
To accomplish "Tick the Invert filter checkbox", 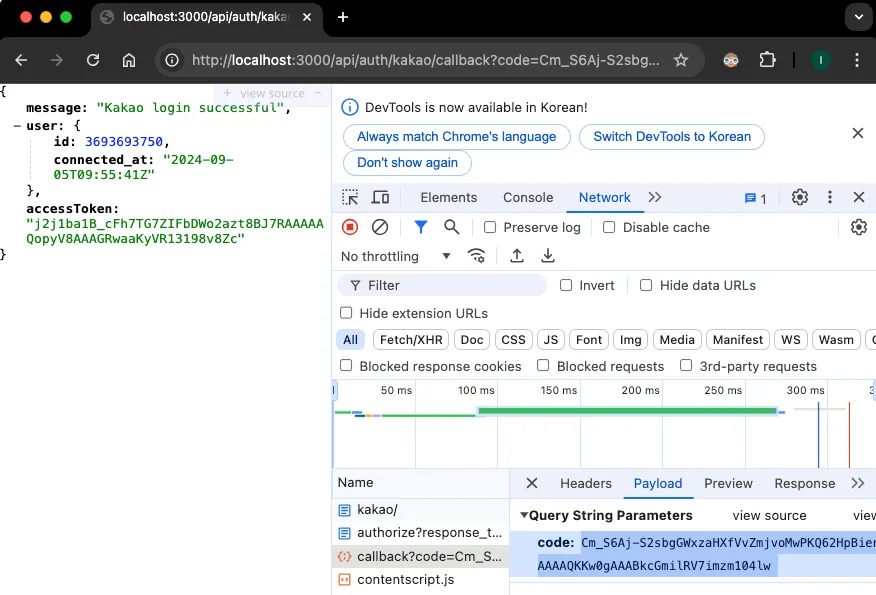I will tap(567, 285).
